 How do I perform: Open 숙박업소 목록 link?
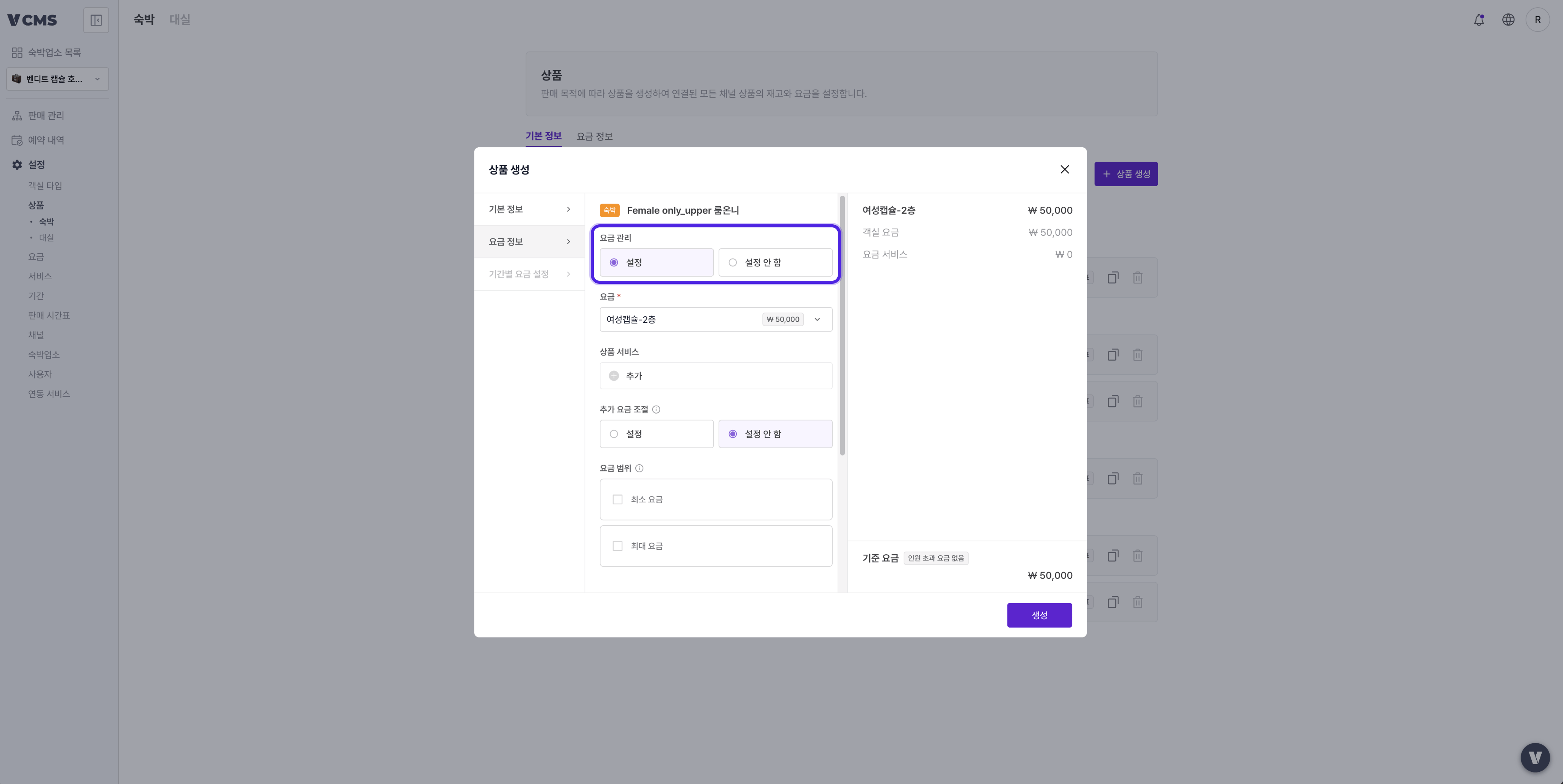(54, 53)
